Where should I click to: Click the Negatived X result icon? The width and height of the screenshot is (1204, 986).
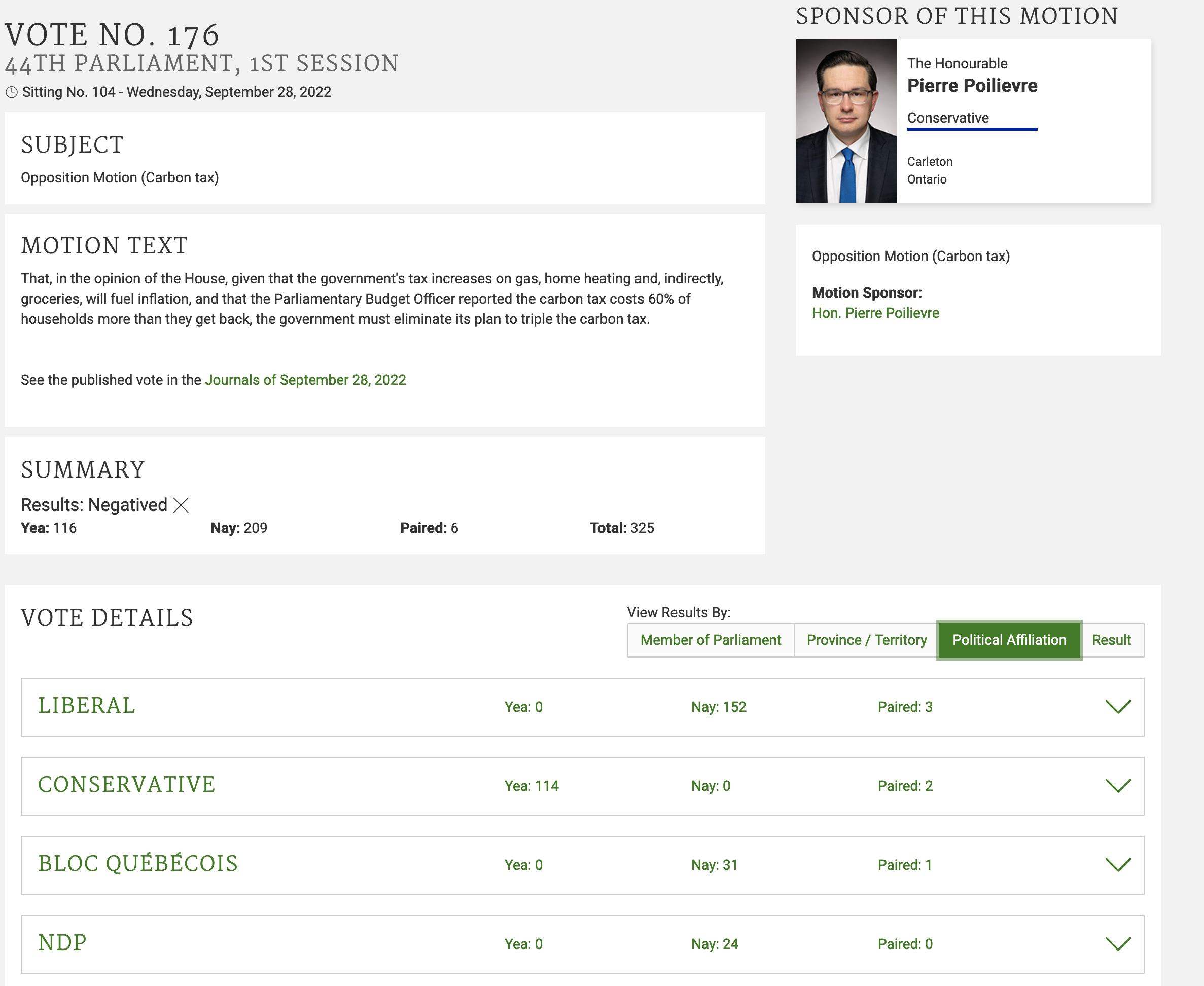(181, 505)
